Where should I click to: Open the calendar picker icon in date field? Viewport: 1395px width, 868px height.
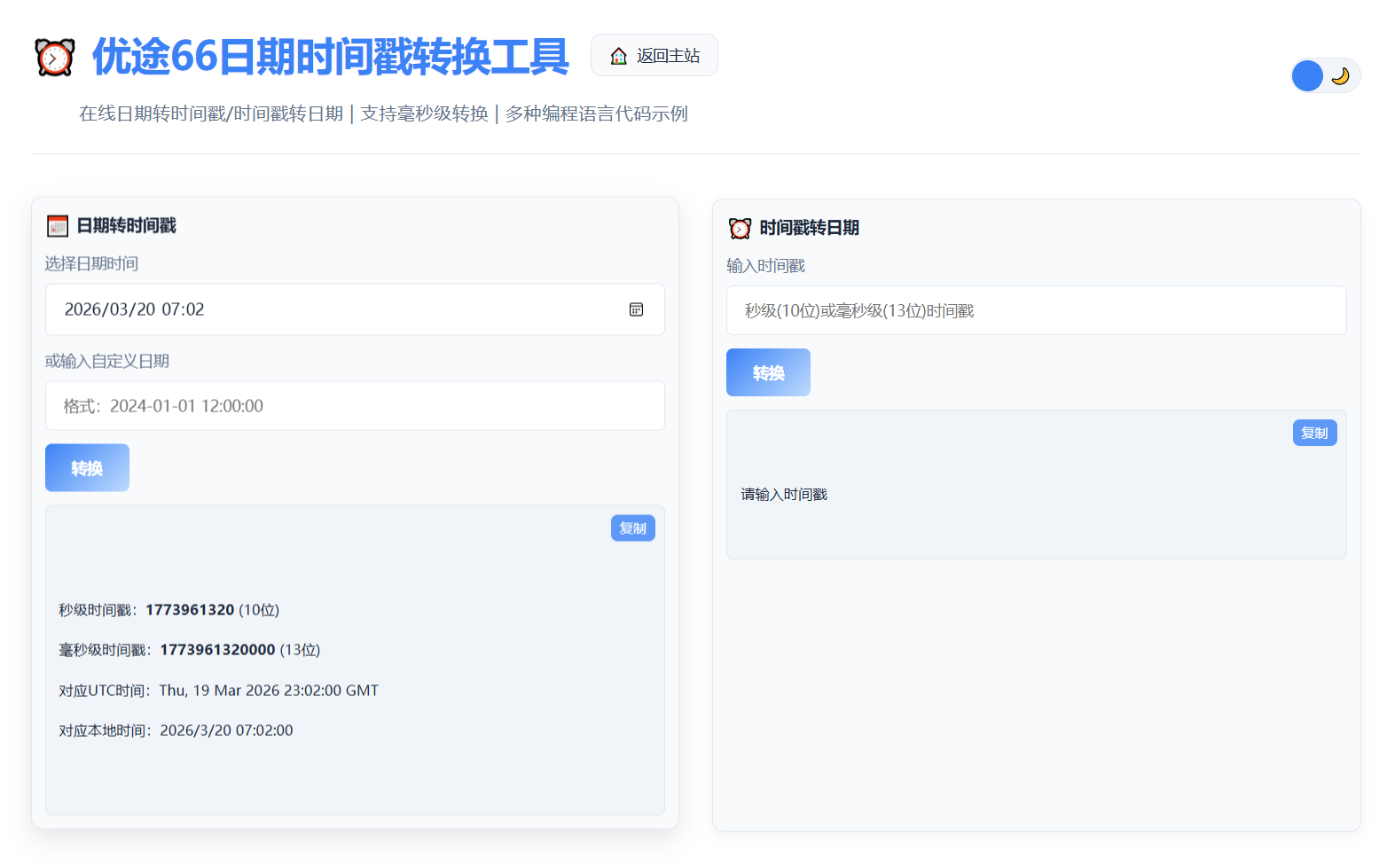(636, 309)
